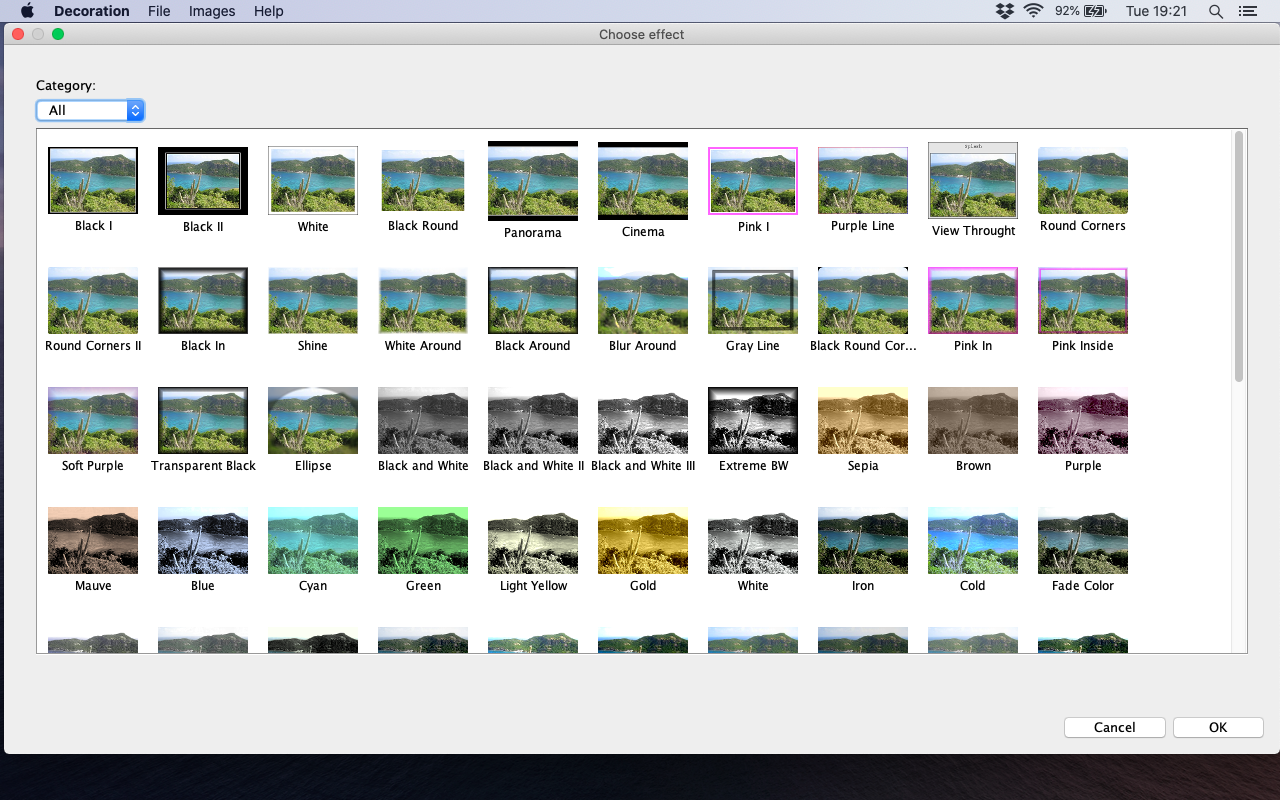Select the Cyan tint effect

coord(313,540)
